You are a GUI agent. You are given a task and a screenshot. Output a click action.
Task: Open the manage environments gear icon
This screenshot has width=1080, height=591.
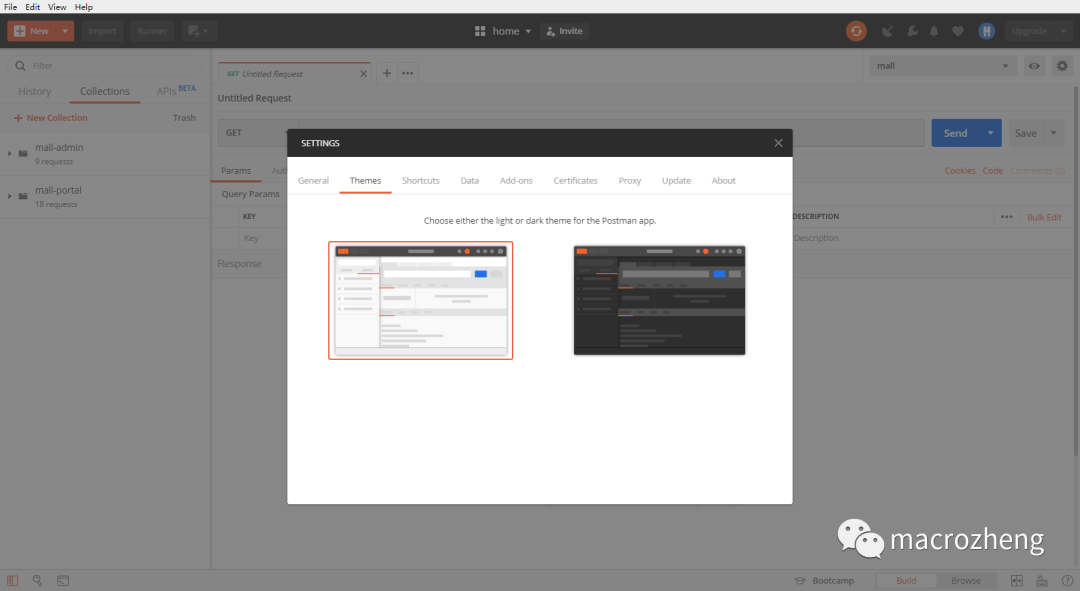pyautogui.click(x=1062, y=66)
